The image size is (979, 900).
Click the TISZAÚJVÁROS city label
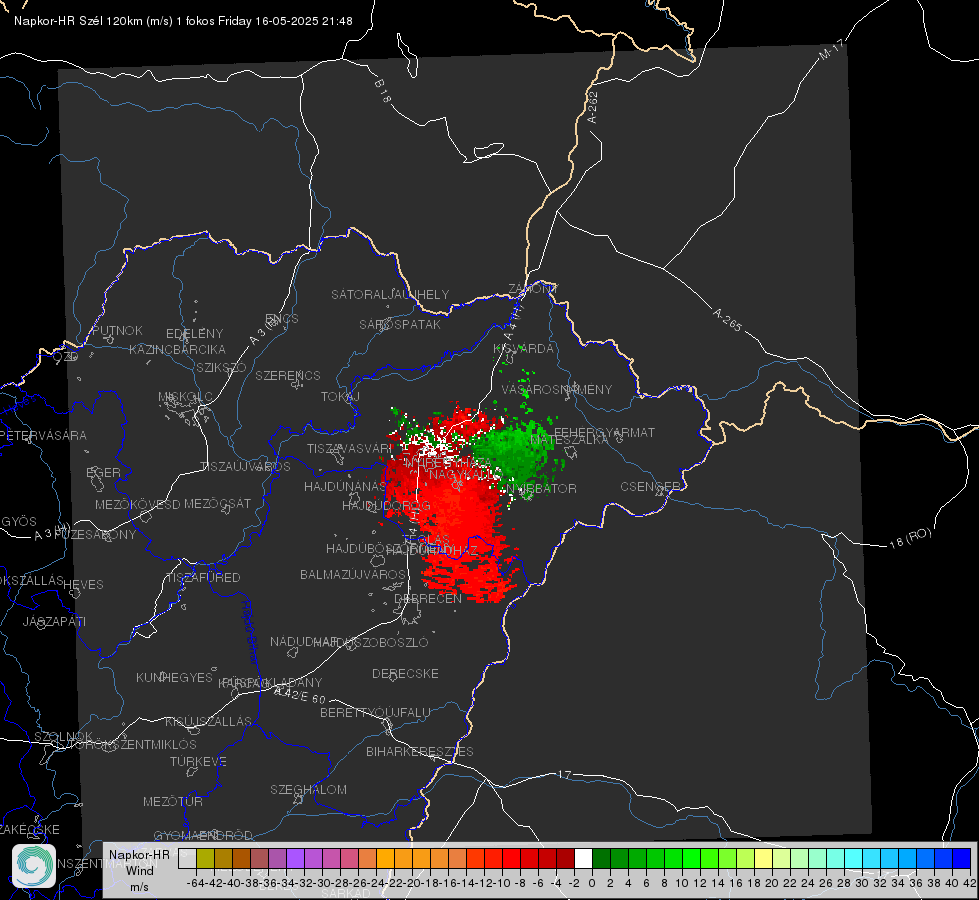[245, 467]
